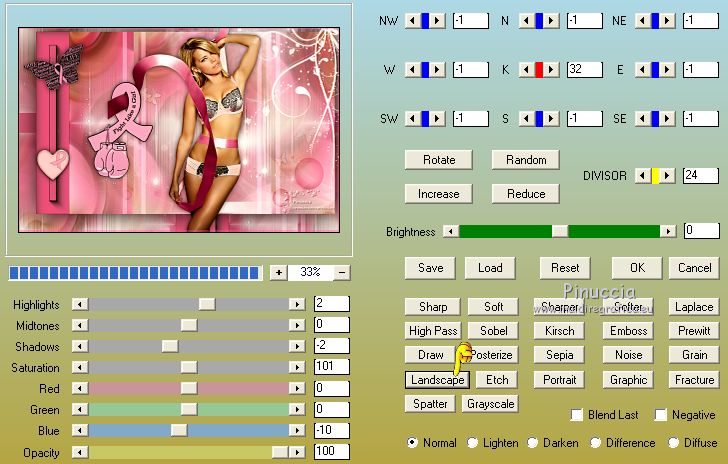Viewport: 728px width, 464px height.
Task: Apply the Spatter preset
Action: tap(430, 404)
